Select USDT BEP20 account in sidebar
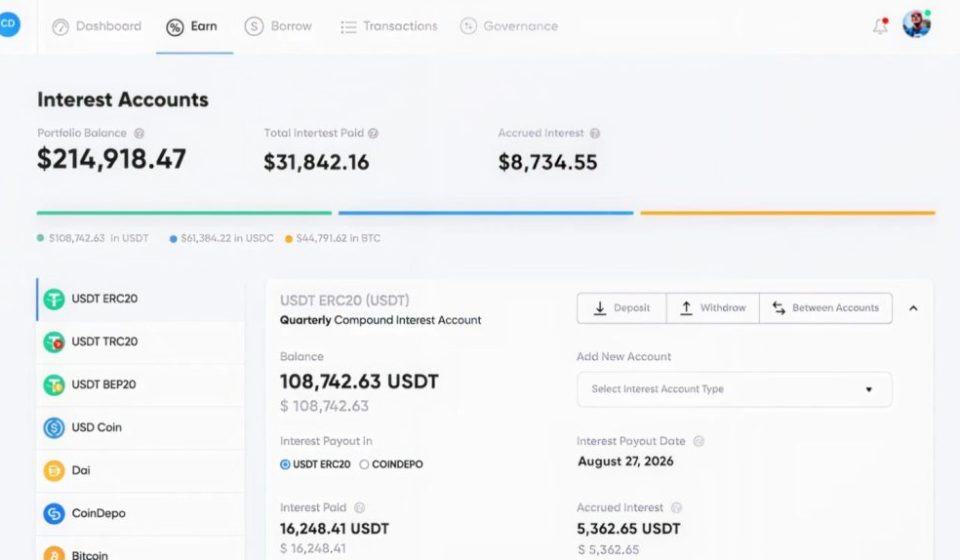The height and width of the screenshot is (560, 960). point(140,385)
